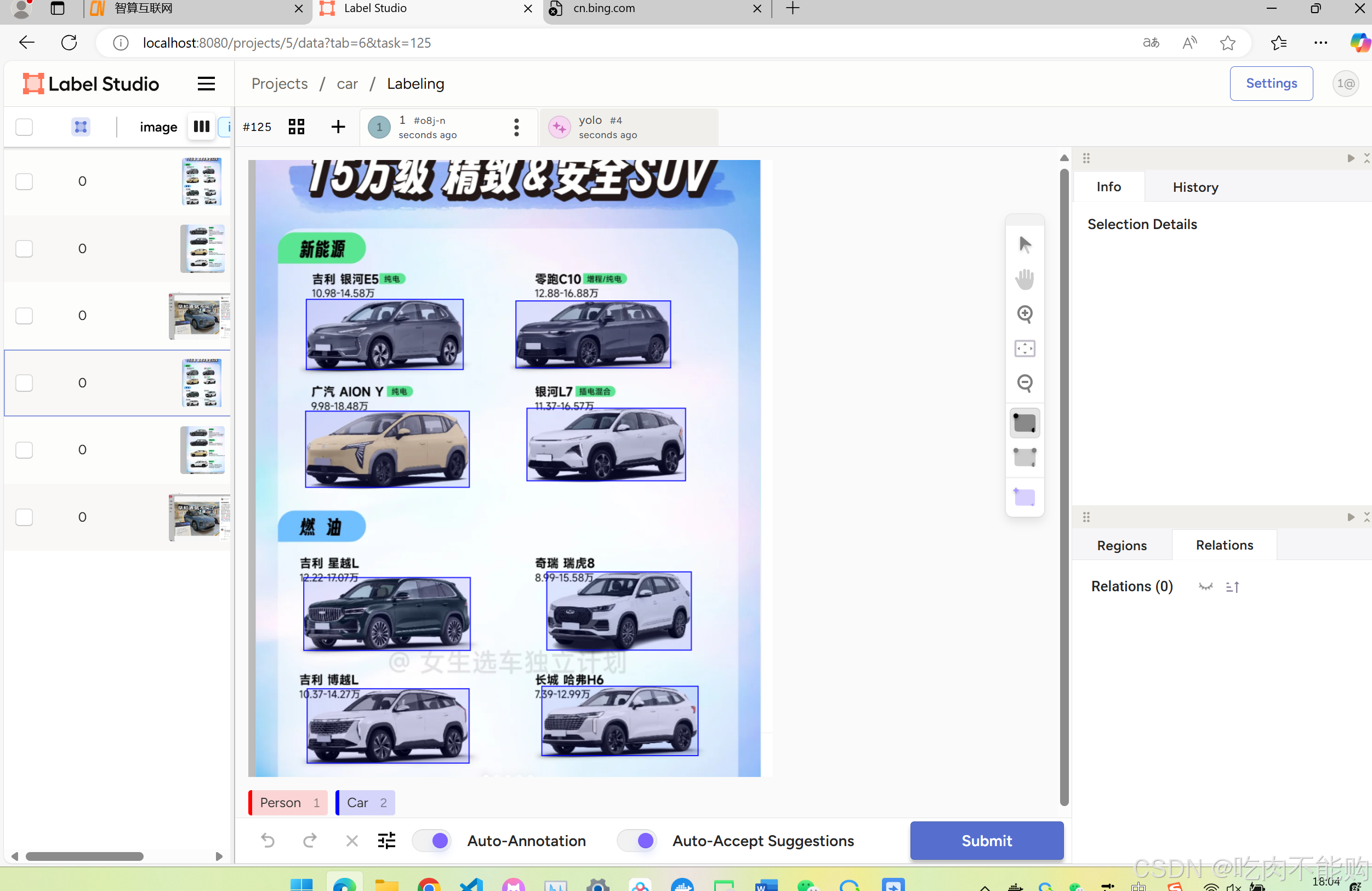Check the fifth task row checkbox
This screenshot has height=891, width=1372.
pyautogui.click(x=24, y=449)
